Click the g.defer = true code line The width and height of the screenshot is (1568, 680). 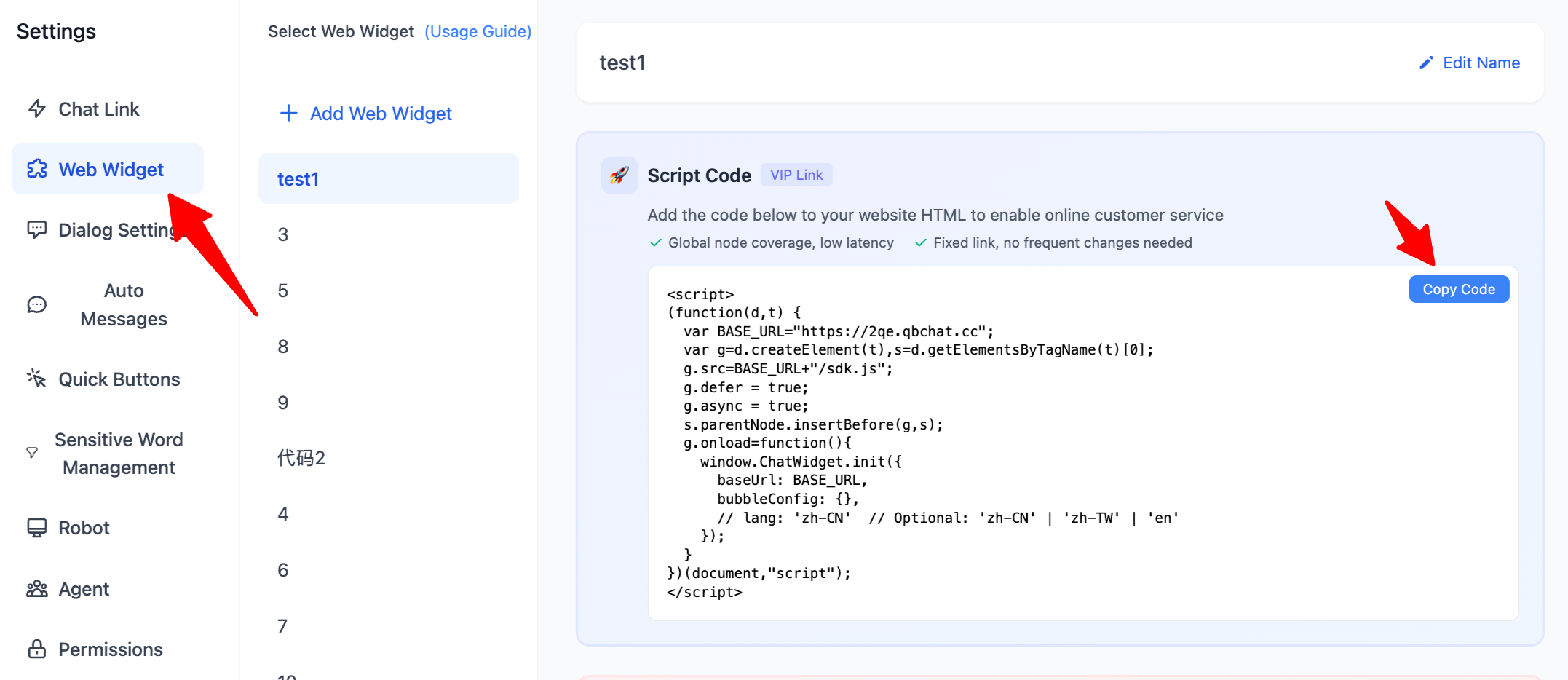coord(745,387)
